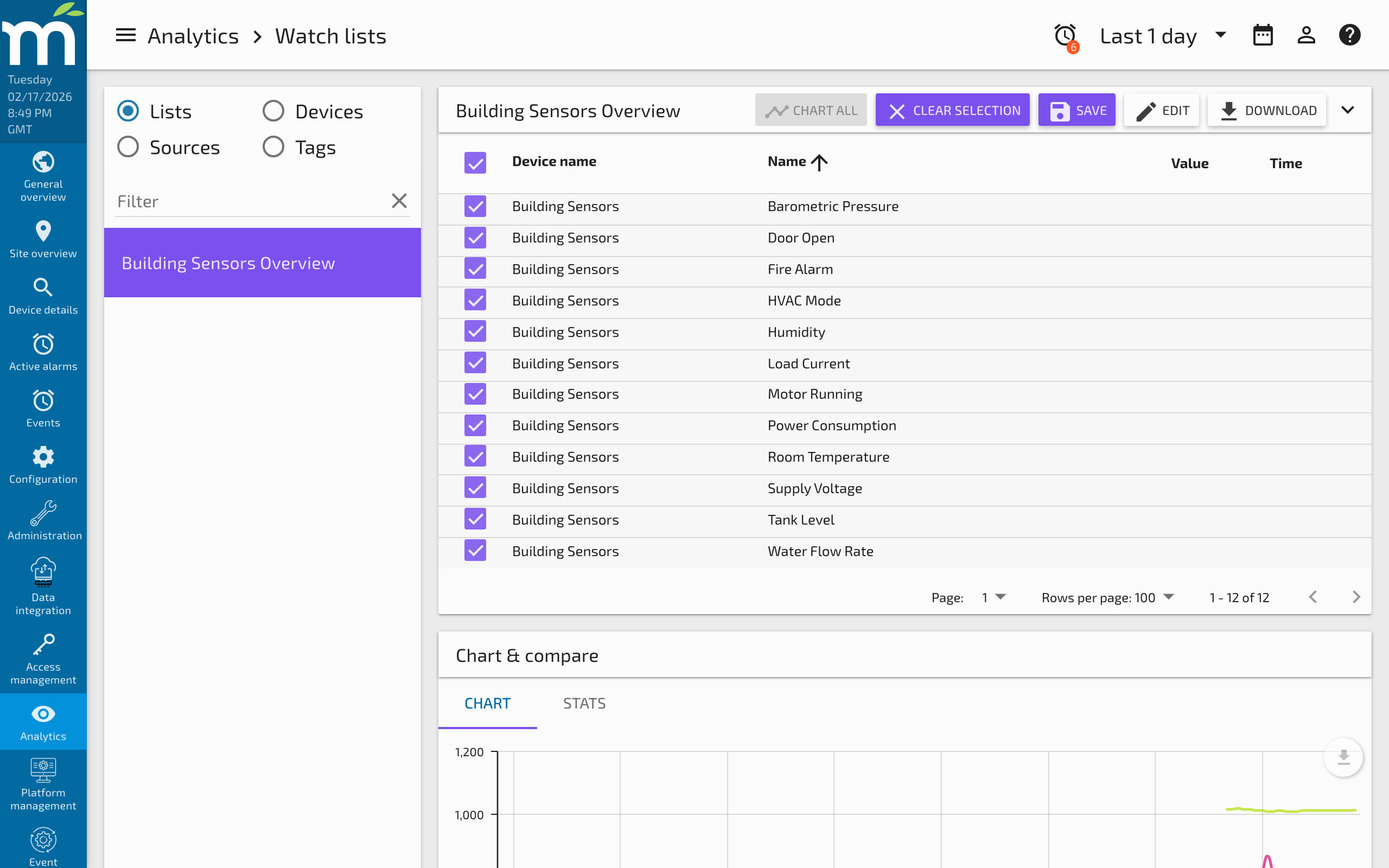The width and height of the screenshot is (1389, 868).
Task: Click the CLEAR SELECTION button
Action: [952, 110]
